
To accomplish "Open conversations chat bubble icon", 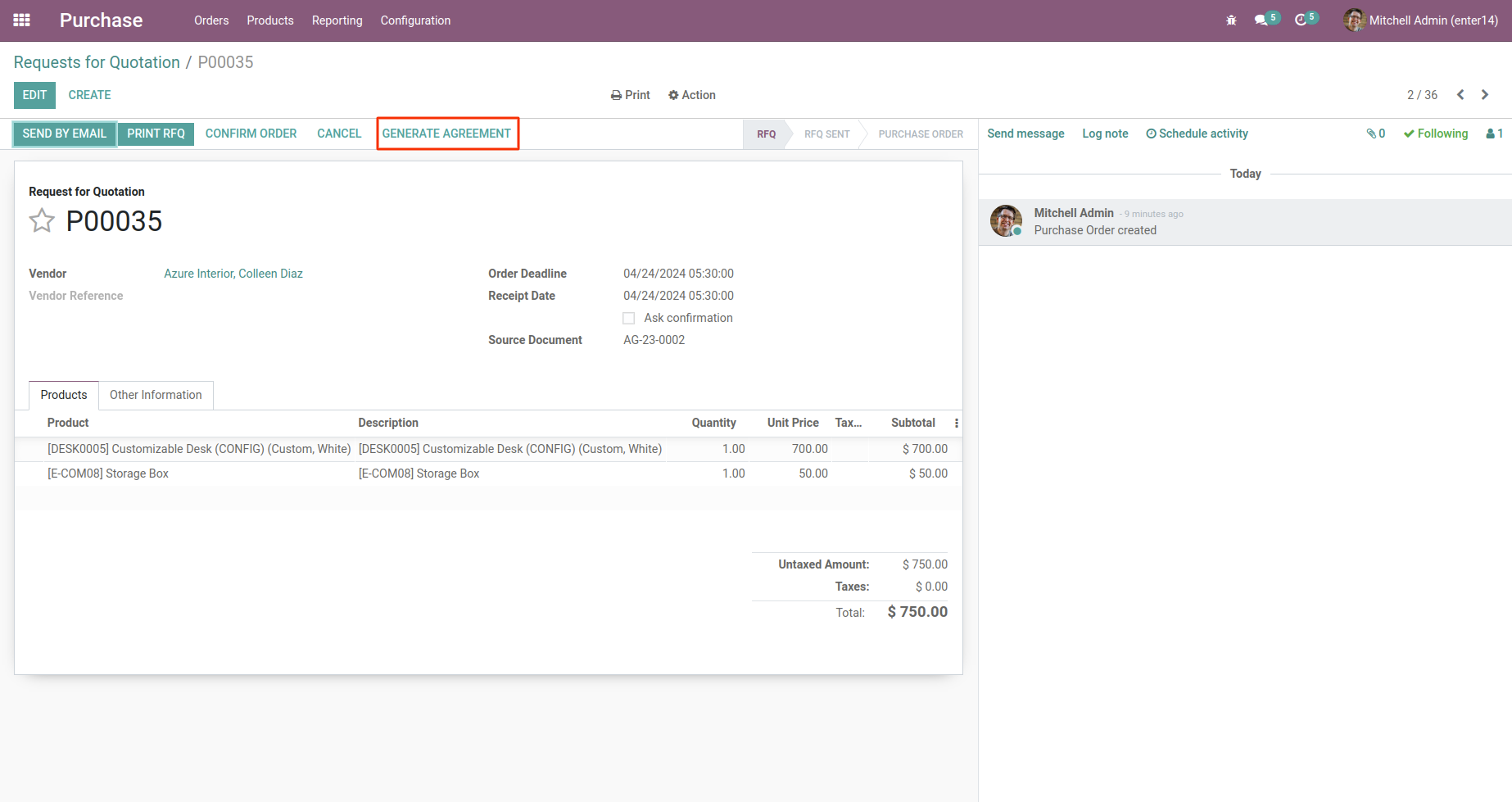I will click(1261, 20).
